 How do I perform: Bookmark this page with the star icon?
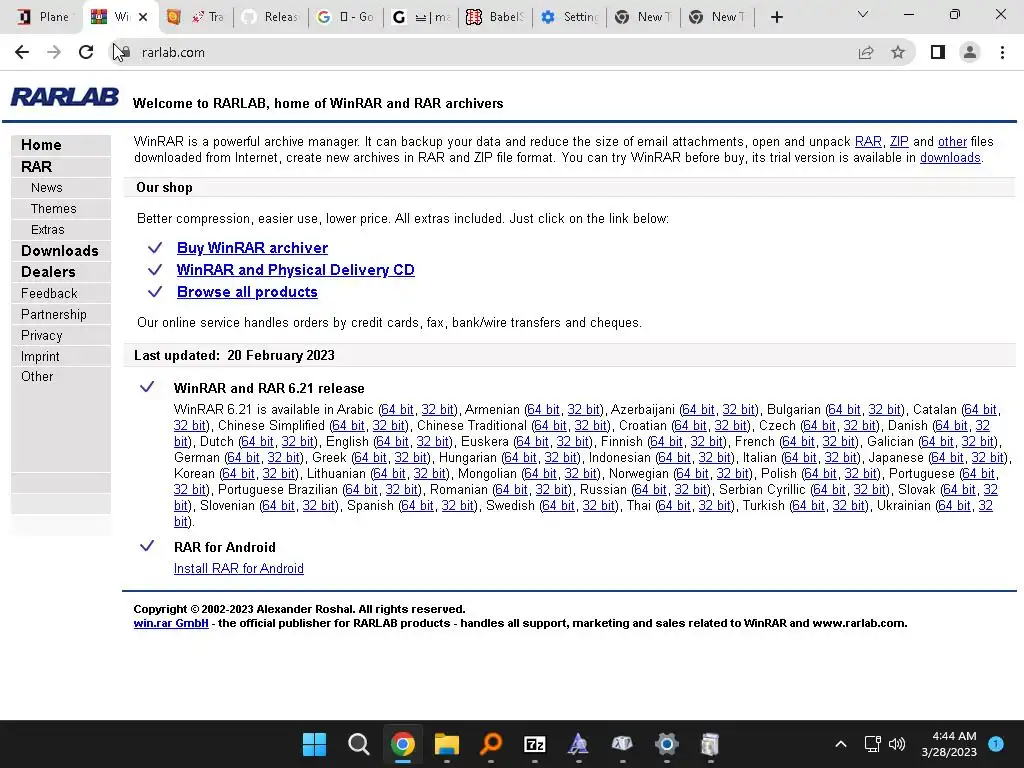[898, 52]
